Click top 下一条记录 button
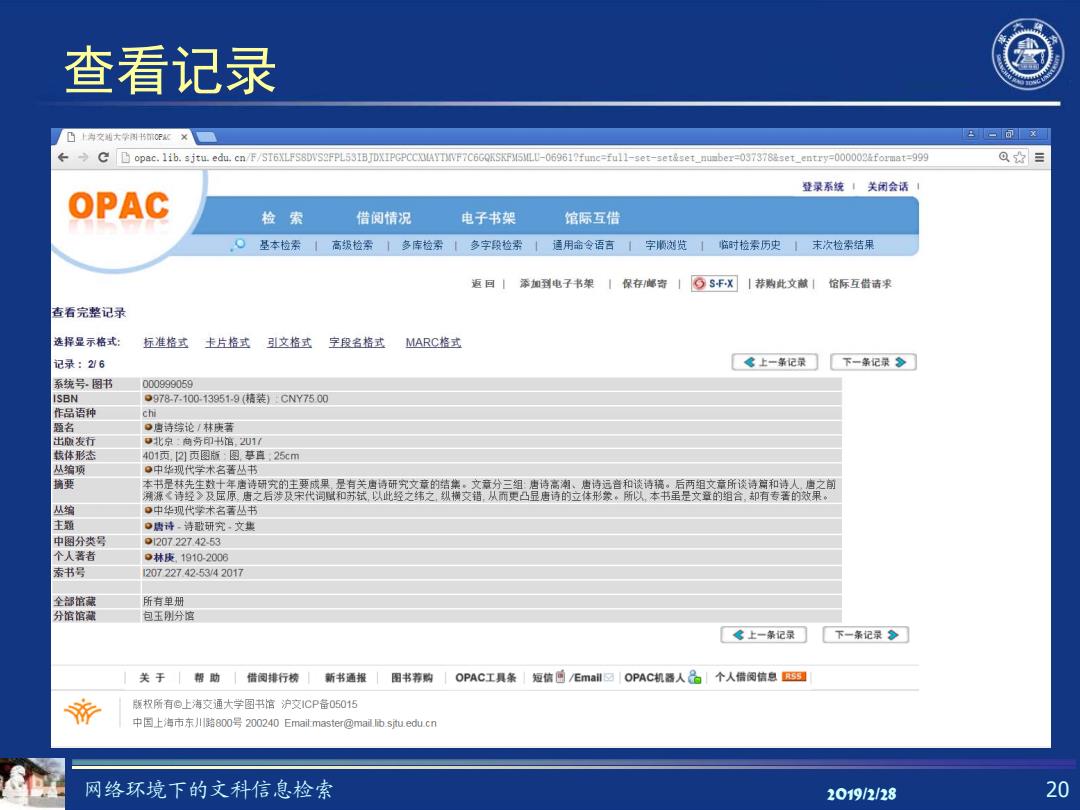Screen dimensions: 1080x810 [x=873, y=362]
